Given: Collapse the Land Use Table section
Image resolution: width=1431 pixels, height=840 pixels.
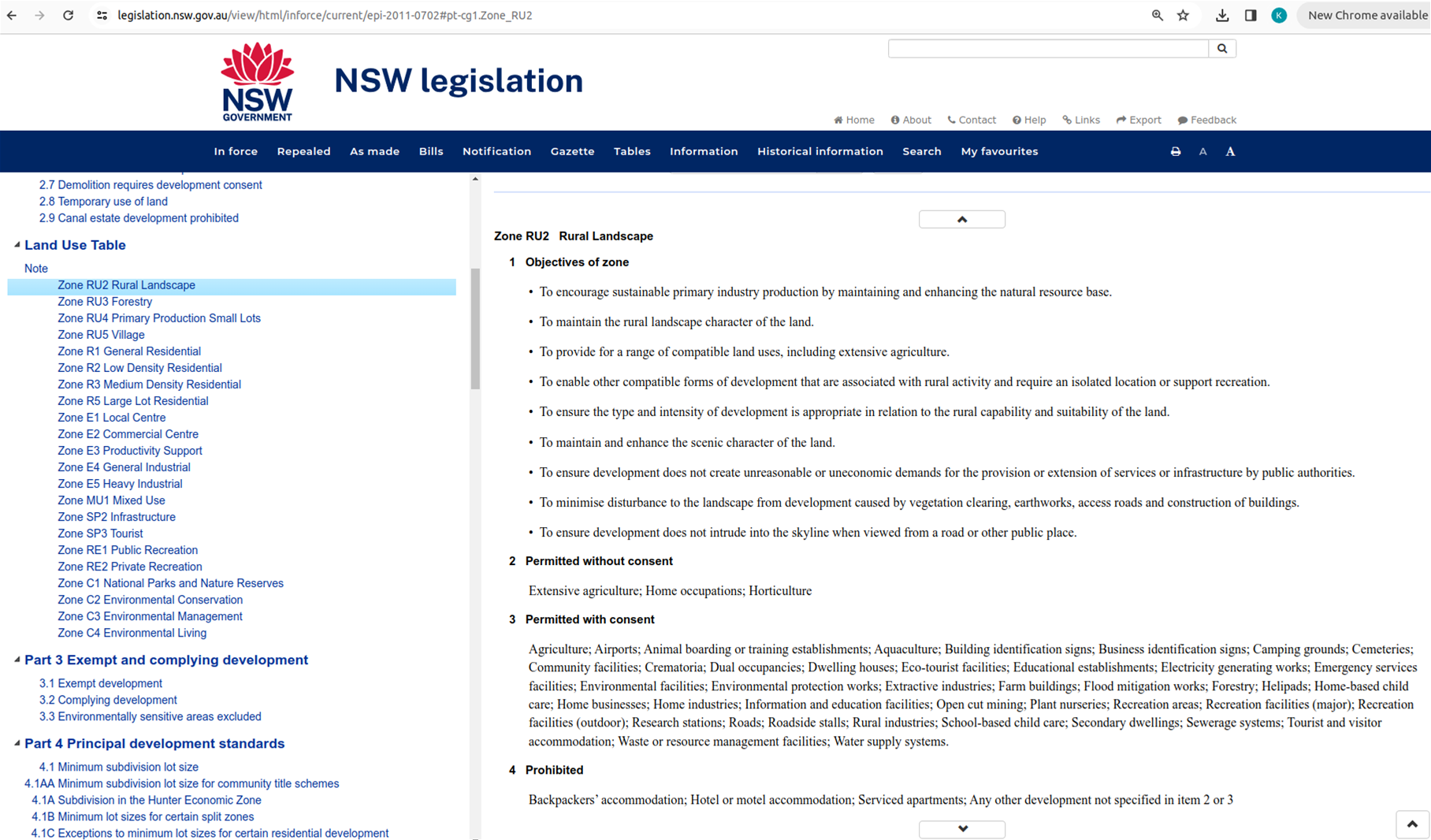Looking at the screenshot, I should 17,245.
